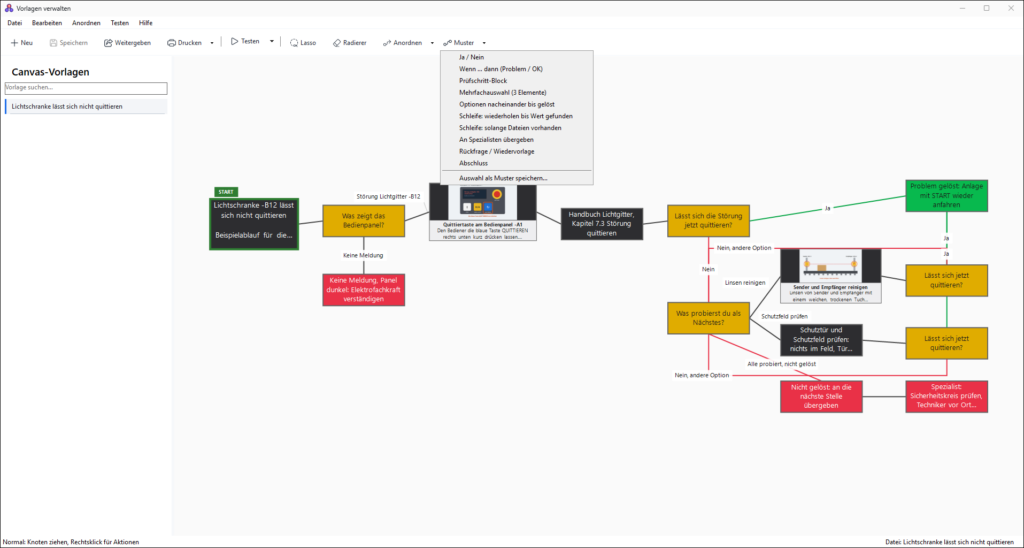Select red node Keine Meldung, Panel dunkel

point(364,290)
